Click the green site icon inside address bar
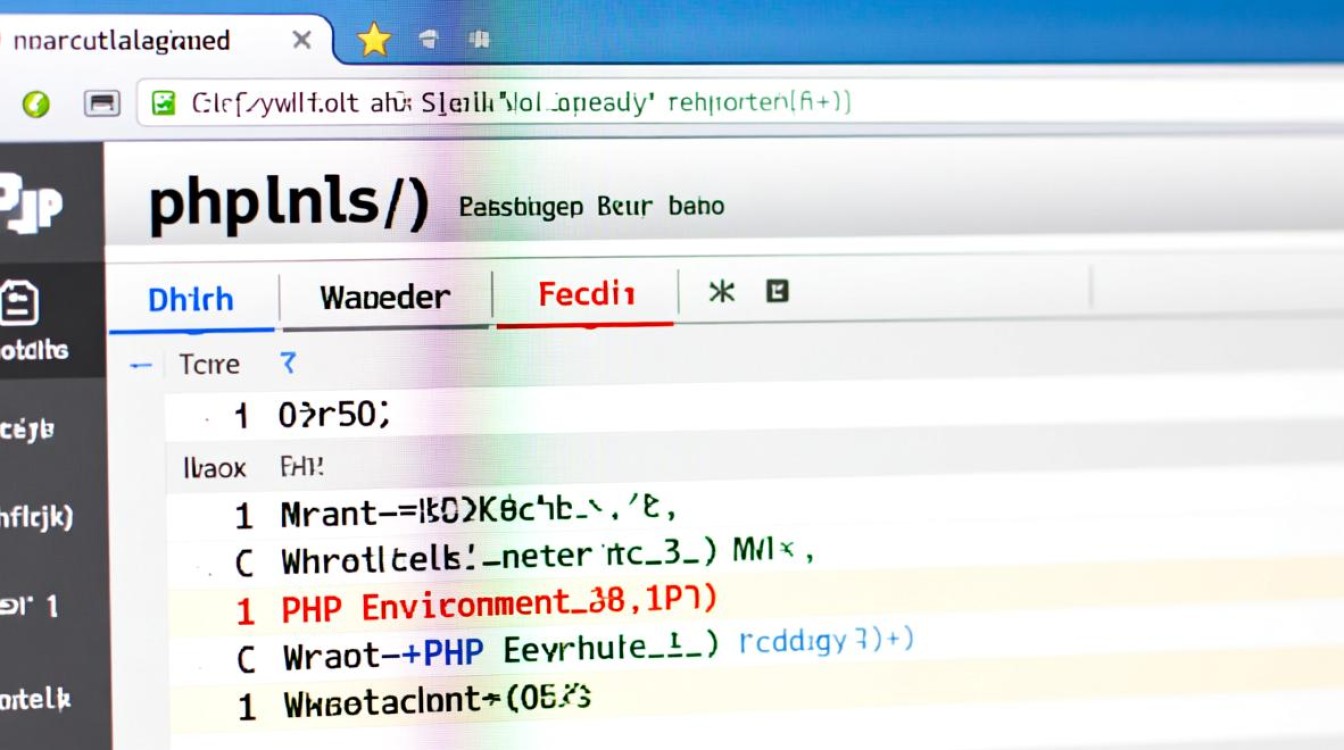This screenshot has height=750, width=1344. click(x=163, y=102)
